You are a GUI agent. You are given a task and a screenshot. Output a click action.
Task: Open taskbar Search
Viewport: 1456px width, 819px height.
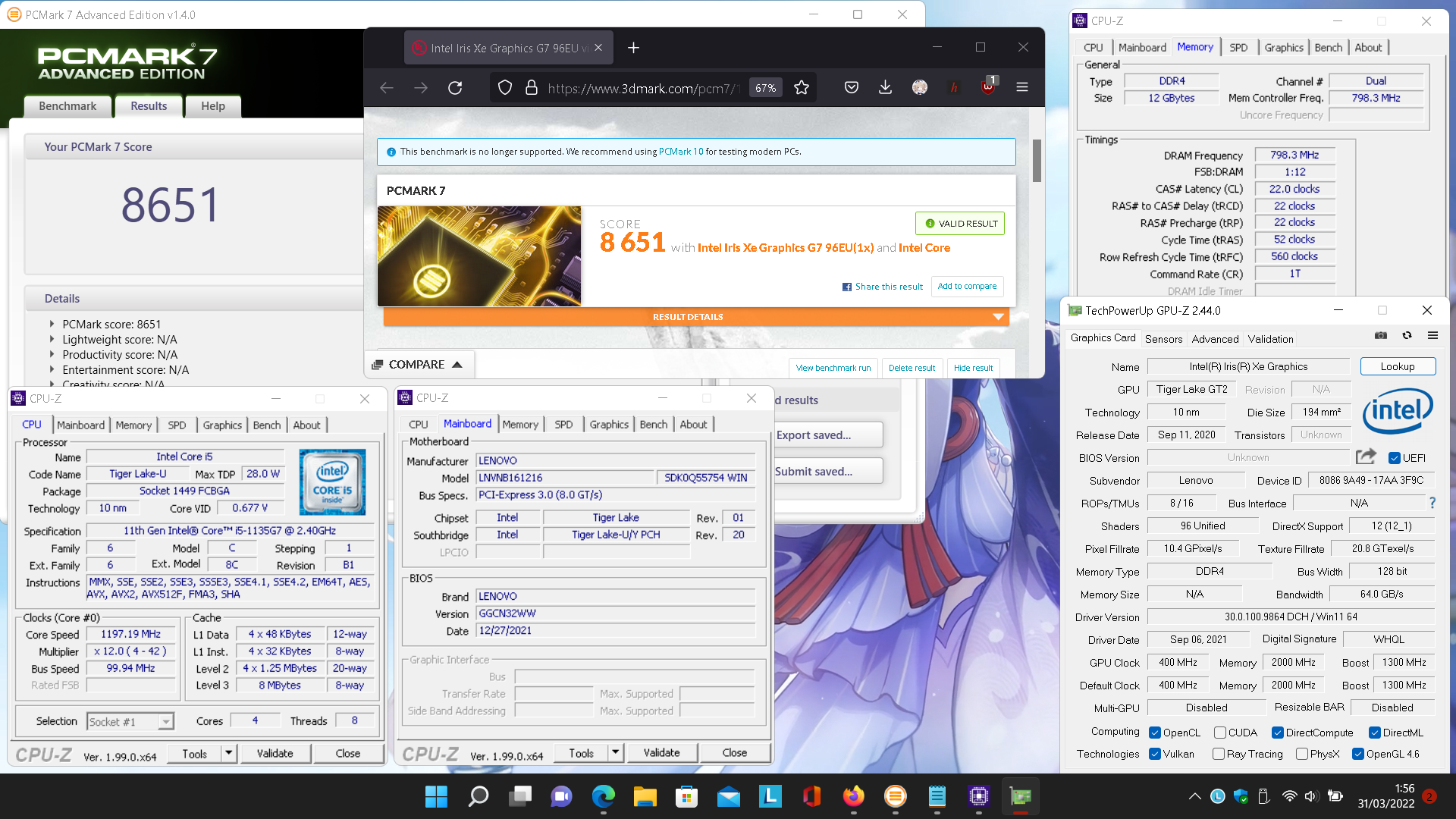click(x=479, y=796)
